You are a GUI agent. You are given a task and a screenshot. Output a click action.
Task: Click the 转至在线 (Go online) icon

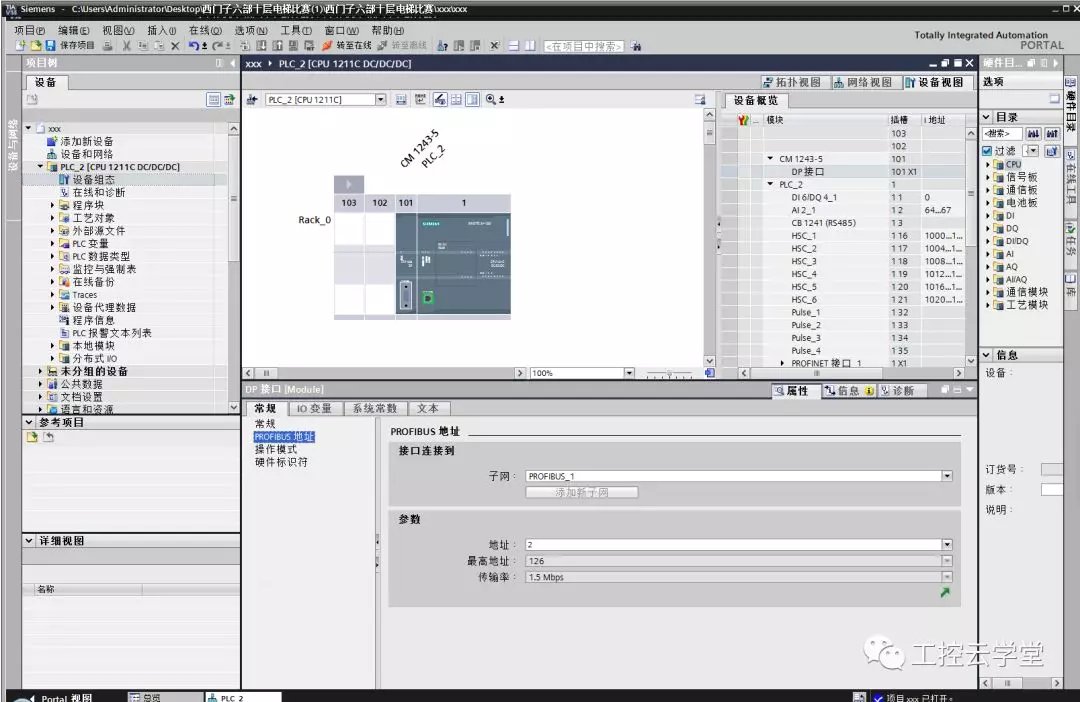346,46
